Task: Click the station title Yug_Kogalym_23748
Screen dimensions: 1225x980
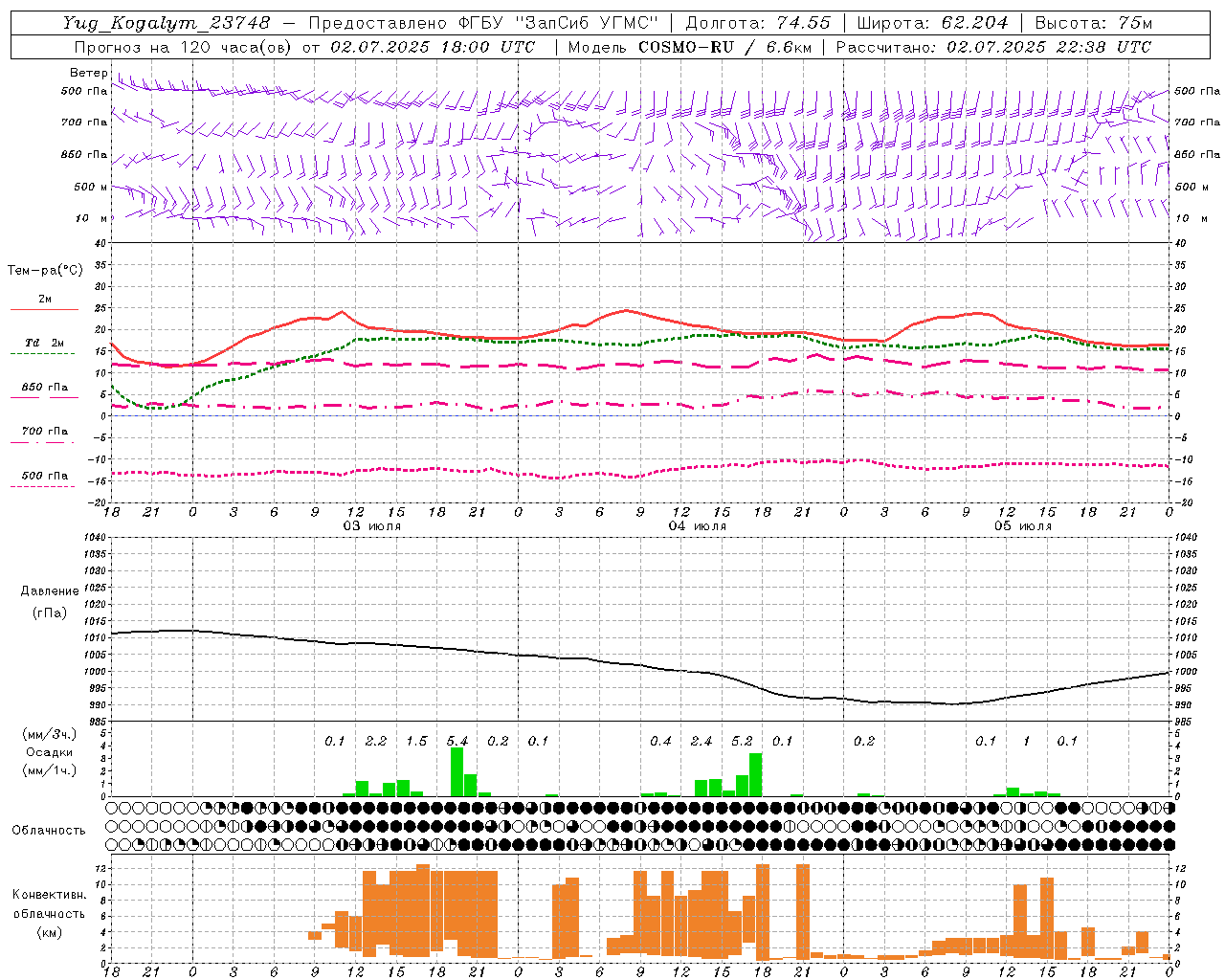Action: coord(167,23)
